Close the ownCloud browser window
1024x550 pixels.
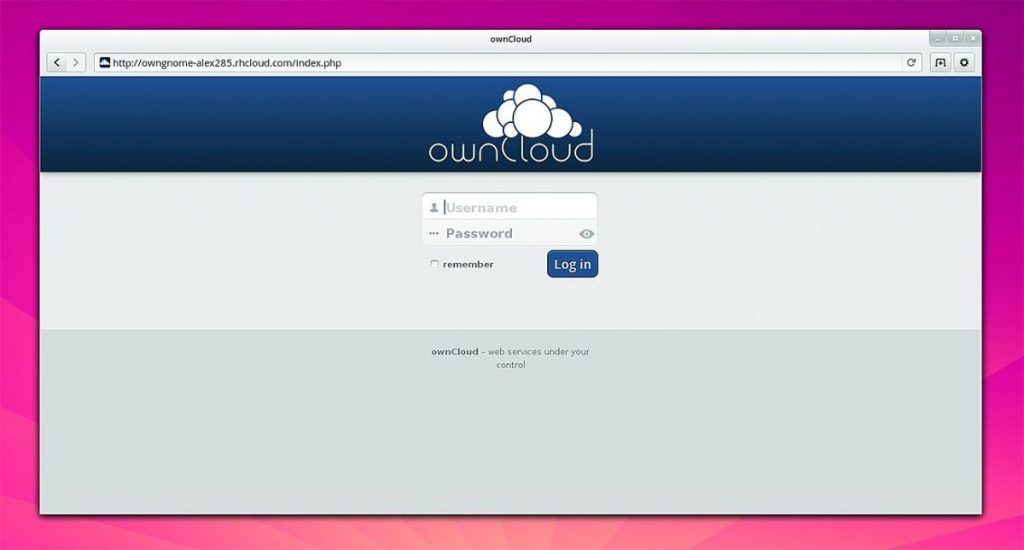972,39
